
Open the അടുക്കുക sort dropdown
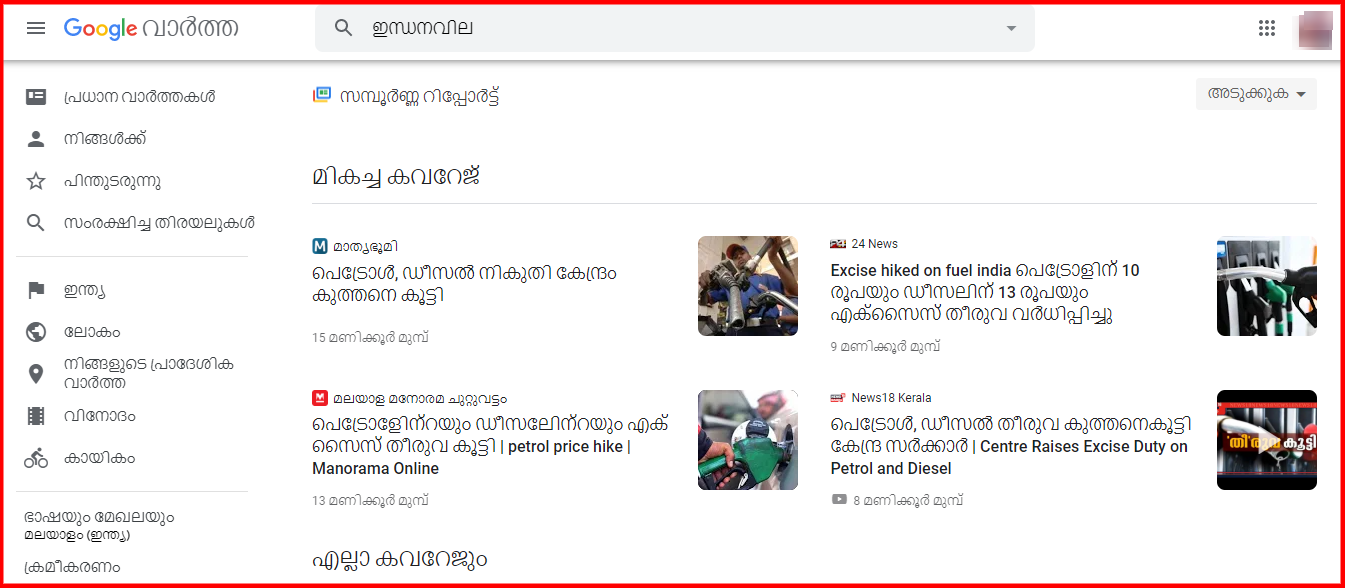point(1256,94)
